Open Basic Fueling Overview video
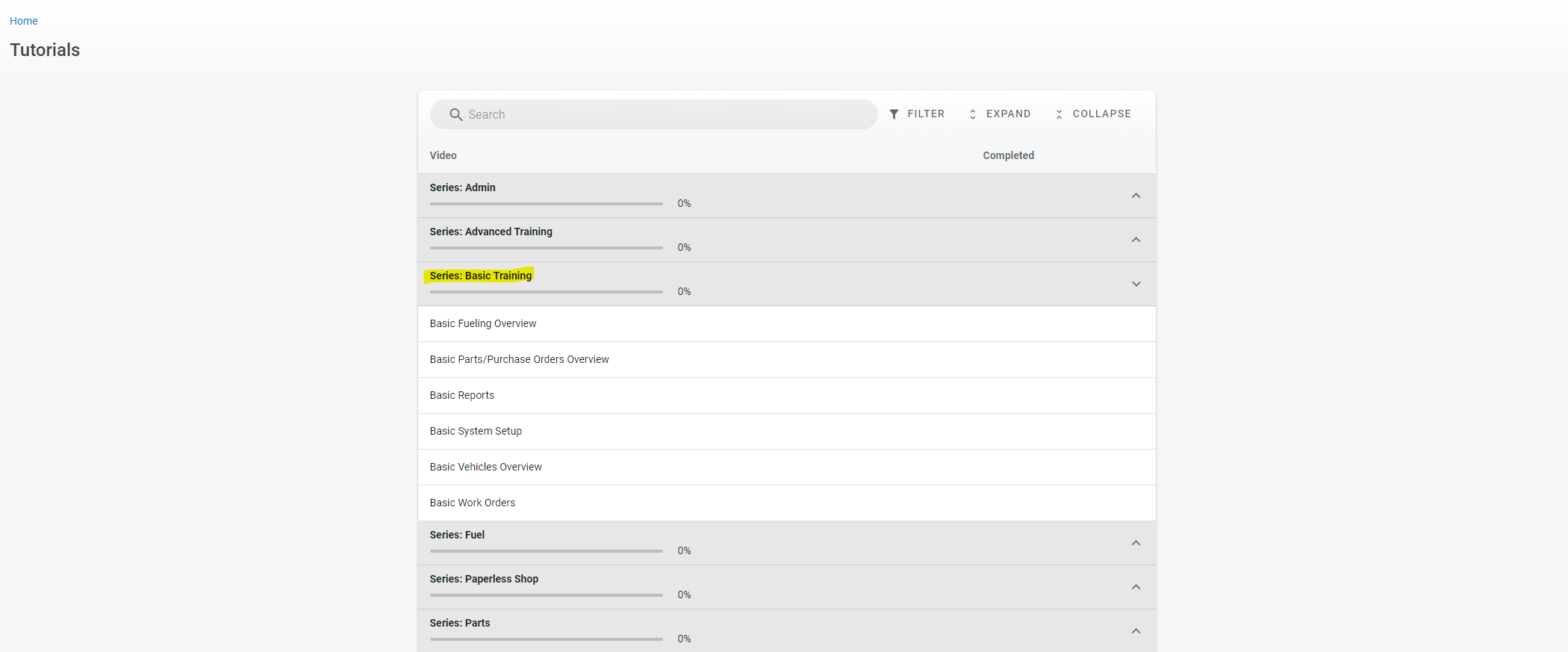 coord(483,323)
